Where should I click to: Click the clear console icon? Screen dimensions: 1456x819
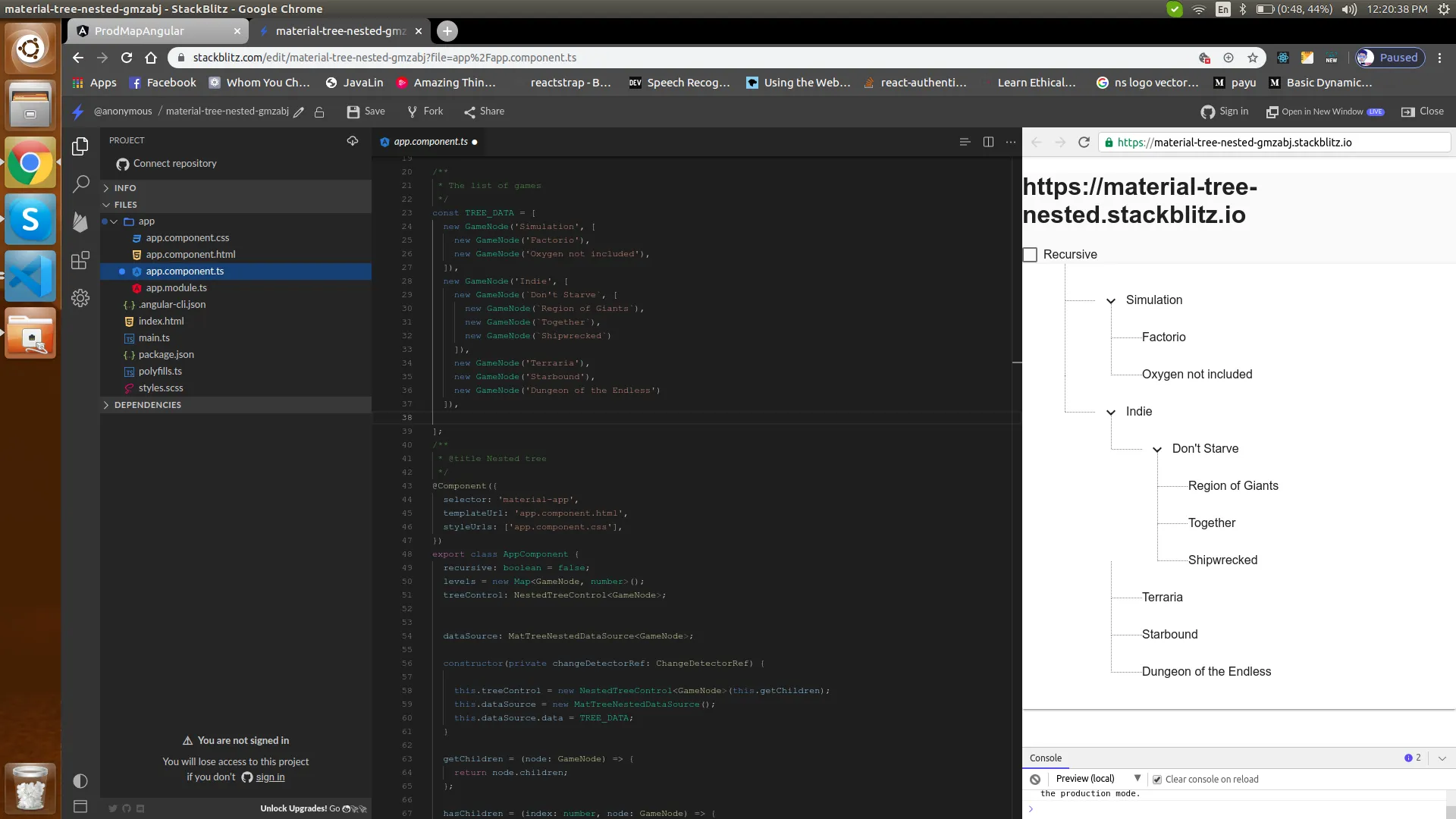click(1035, 779)
